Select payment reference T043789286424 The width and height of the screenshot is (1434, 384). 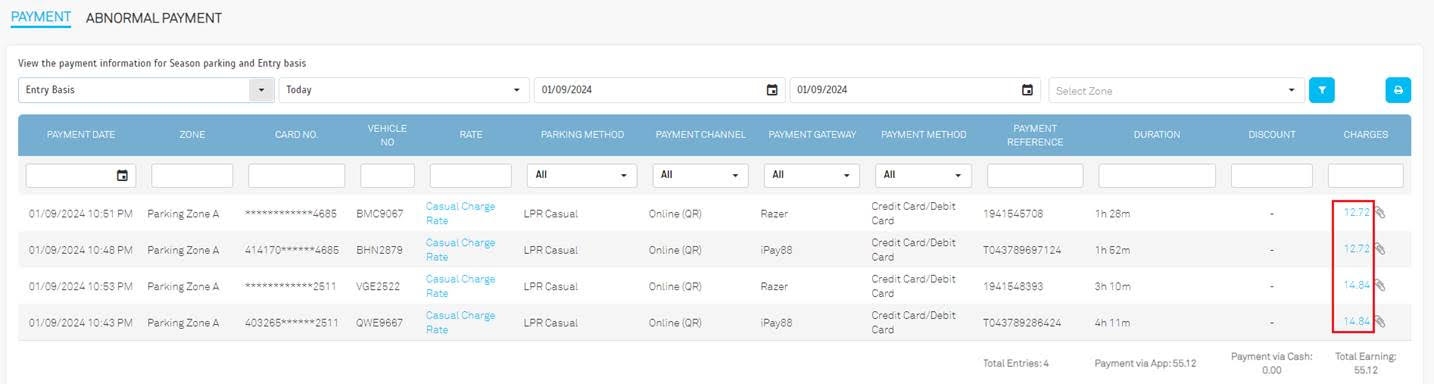coord(1023,322)
